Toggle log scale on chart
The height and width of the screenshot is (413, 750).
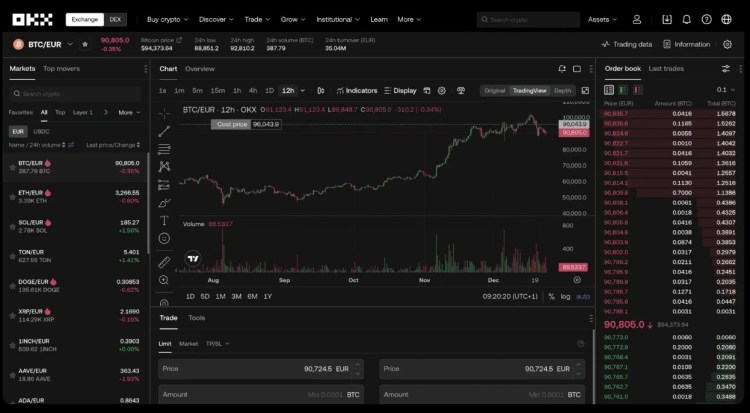(x=566, y=296)
